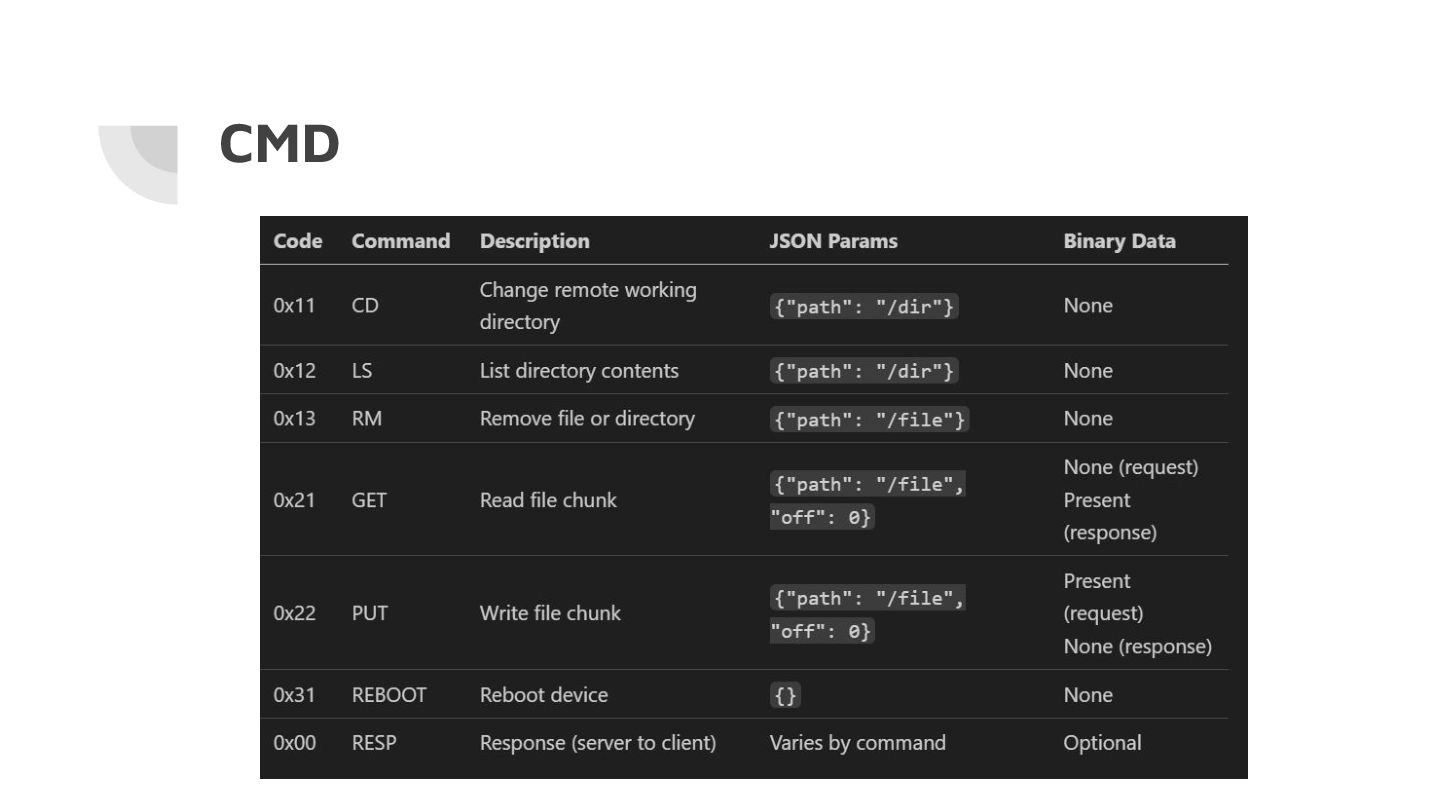The image size is (1440, 810).
Task: Click the CMD slide title
Action: (x=279, y=144)
